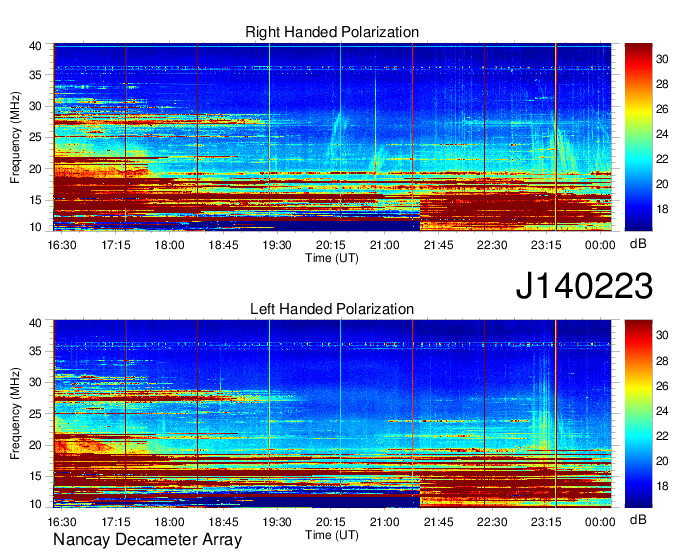Click 30 MHz tick on right-handed frequency axis
The image size is (680, 552).
tap(35, 106)
